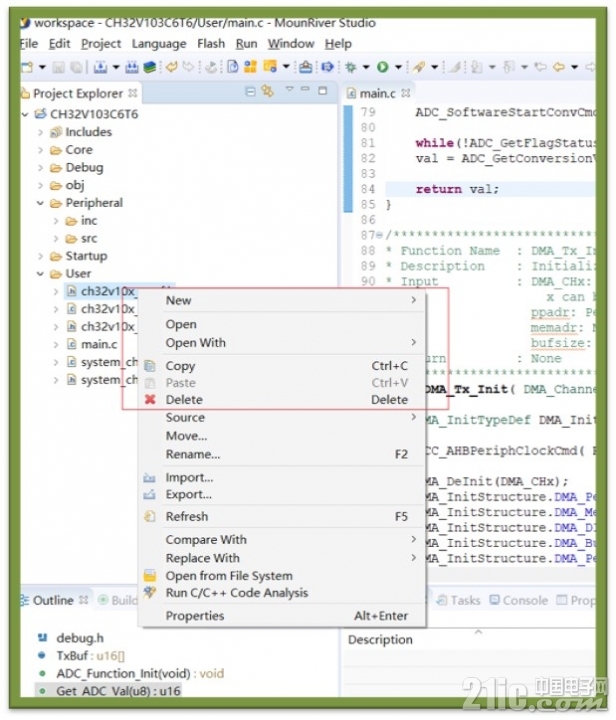The height and width of the screenshot is (720, 616).
Task: Select the src folder under Peripheral
Action: 89,239
